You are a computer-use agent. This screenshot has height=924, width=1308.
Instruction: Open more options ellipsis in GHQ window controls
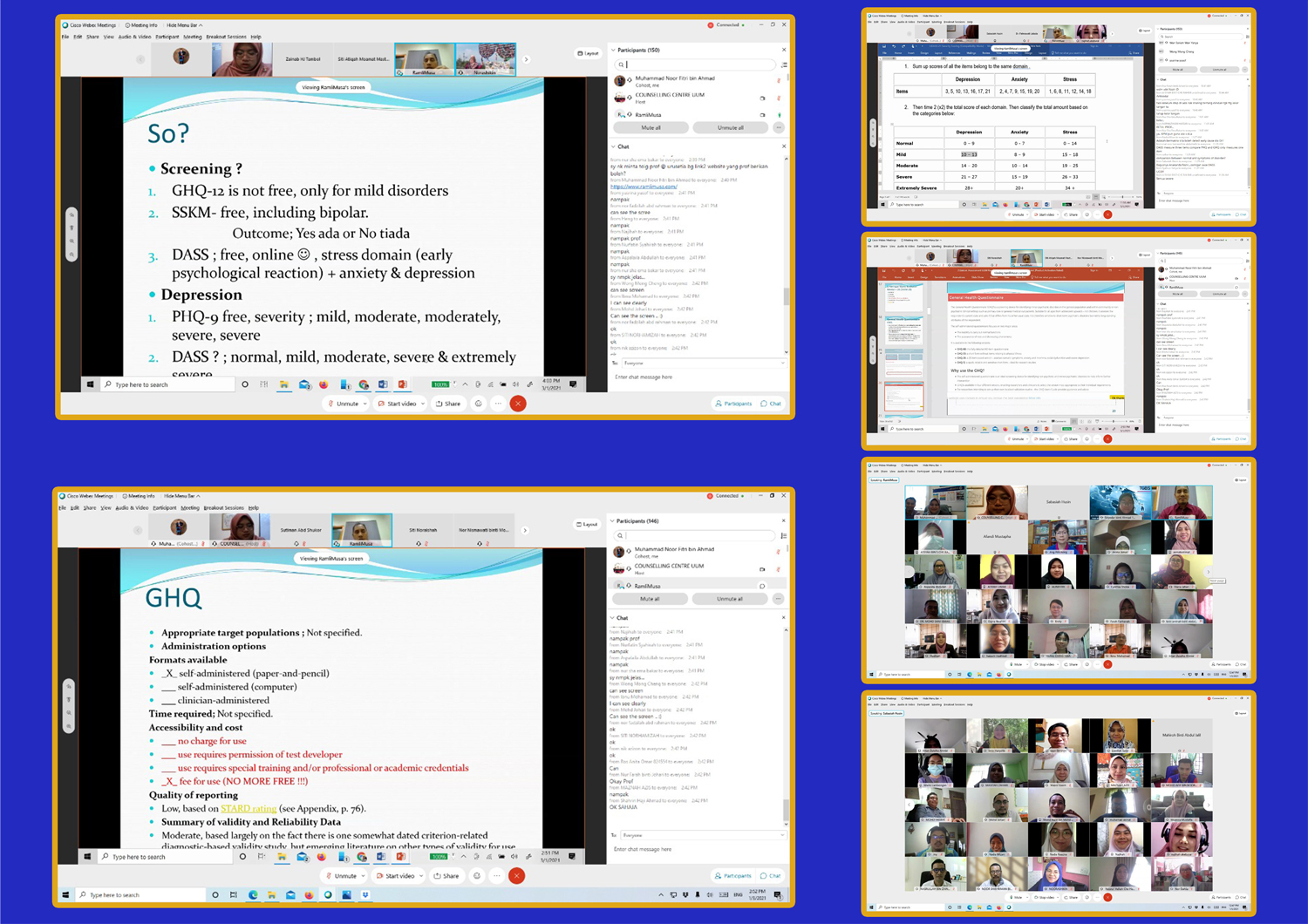(x=497, y=875)
